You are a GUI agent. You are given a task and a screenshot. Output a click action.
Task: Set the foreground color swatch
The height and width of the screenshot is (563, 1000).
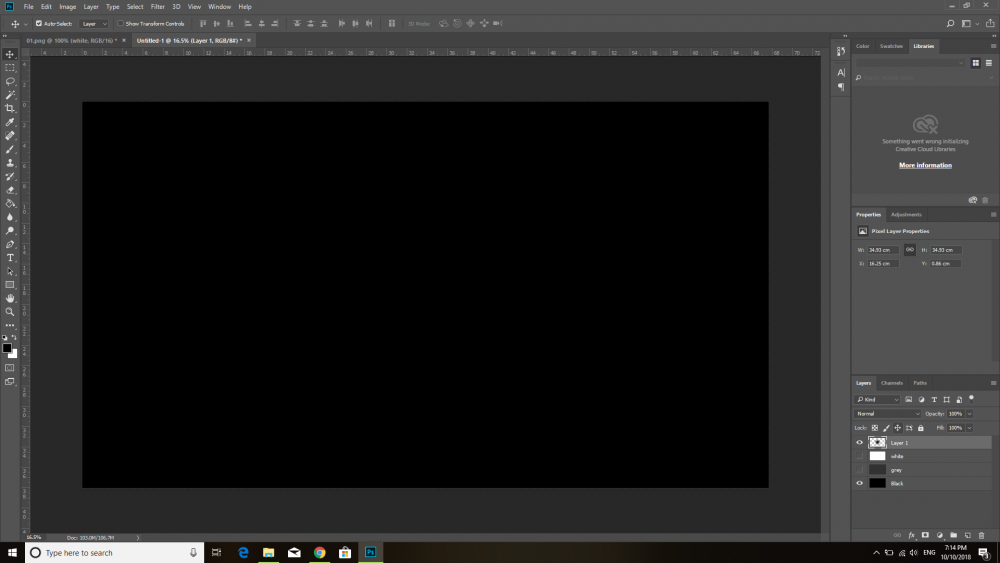pos(7,348)
